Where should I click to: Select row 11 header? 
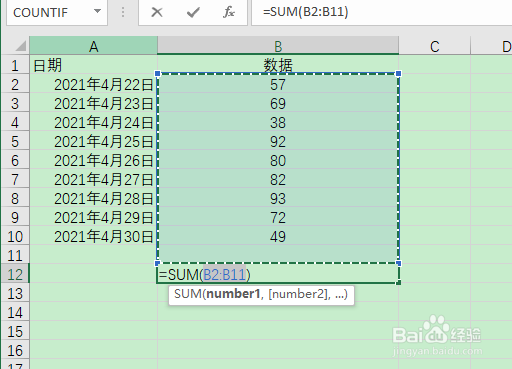coord(15,255)
